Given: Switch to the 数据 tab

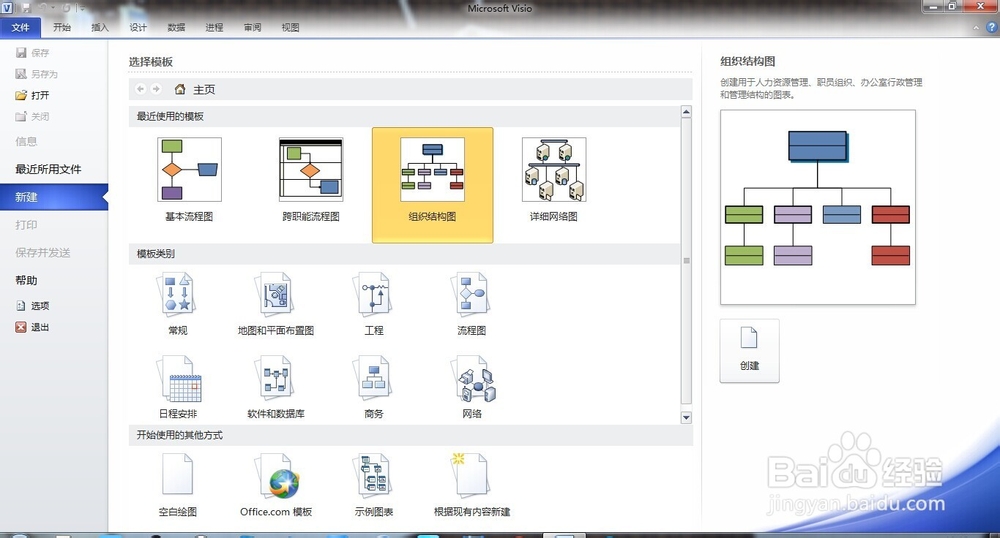Looking at the screenshot, I should point(176,27).
